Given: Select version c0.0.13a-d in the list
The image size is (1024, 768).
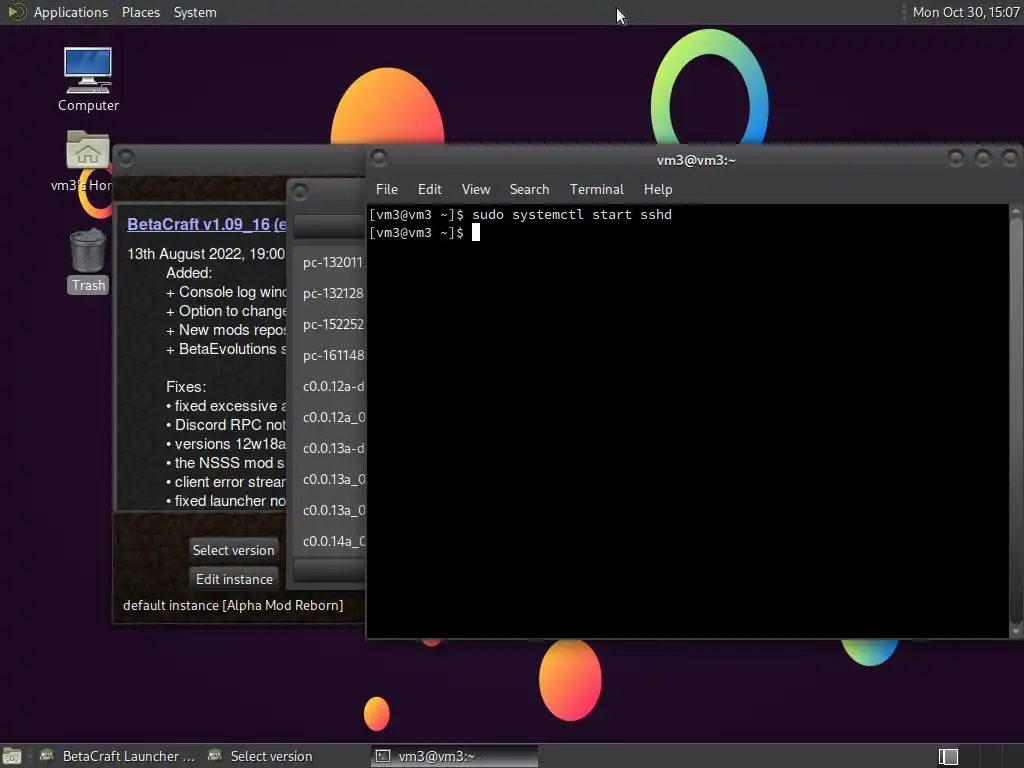Looking at the screenshot, I should 329,448.
